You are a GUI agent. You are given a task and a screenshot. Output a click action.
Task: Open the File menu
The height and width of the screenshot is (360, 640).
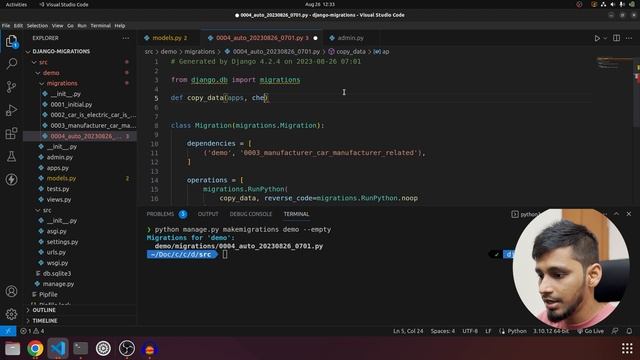(6, 25)
